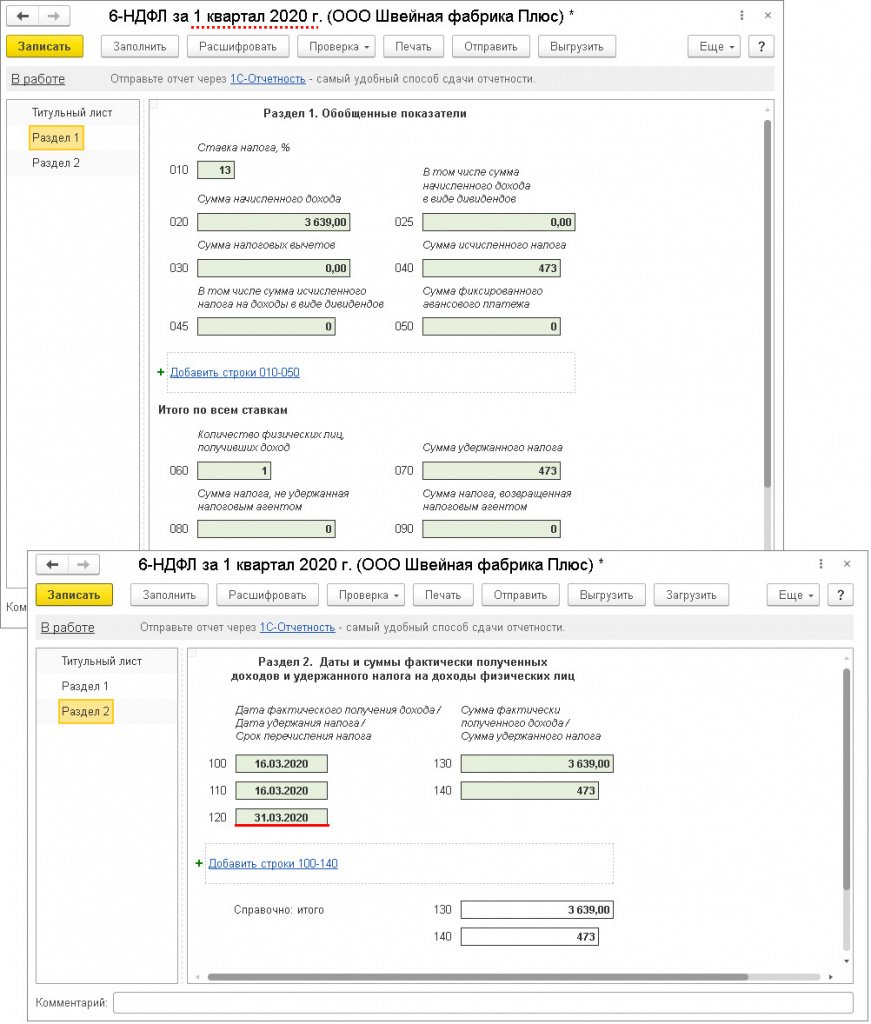The height and width of the screenshot is (1024, 871).
Task: Click В работе status link in front window
Action: (67, 628)
